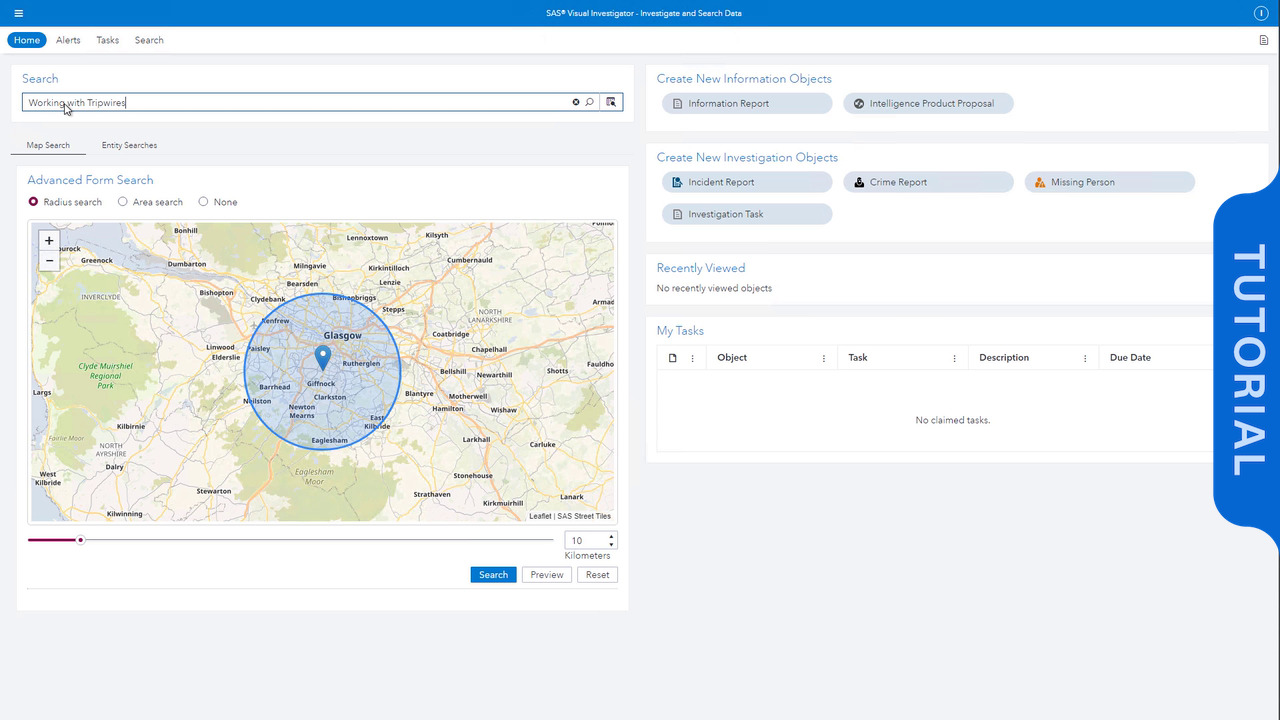Viewport: 1280px width, 720px height.
Task: Open the Object column options menu
Action: pos(824,358)
